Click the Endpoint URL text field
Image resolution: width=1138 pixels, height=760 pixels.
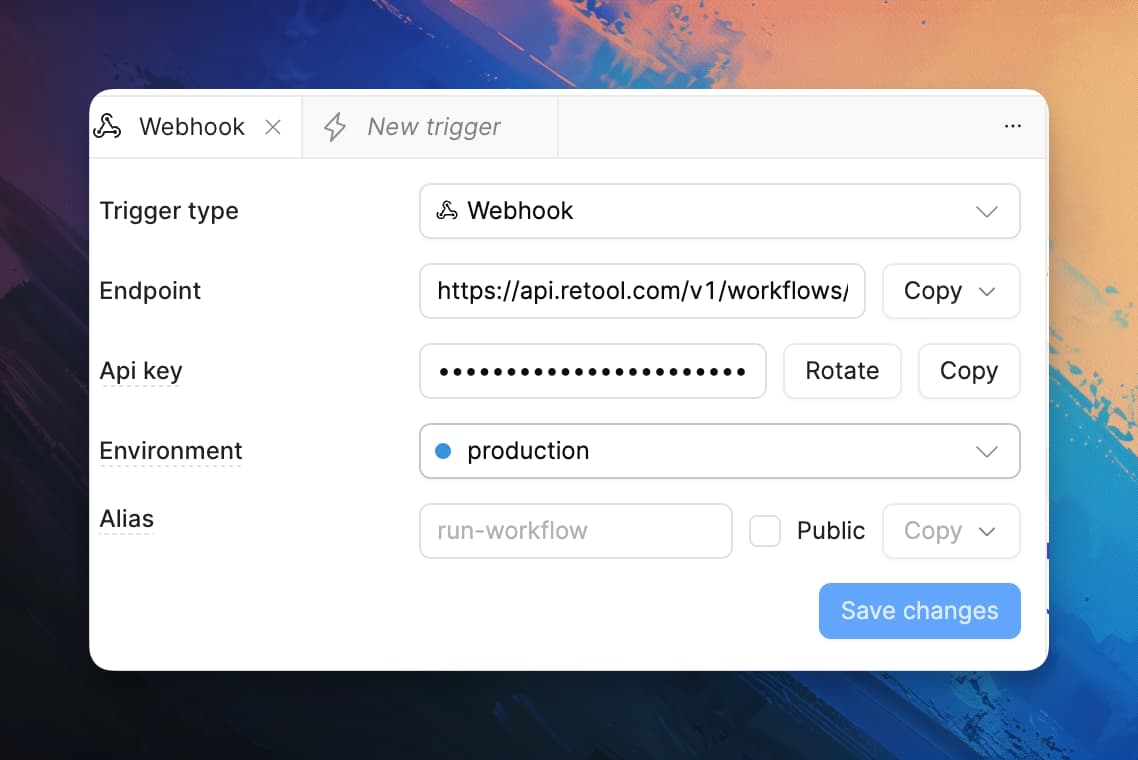tap(642, 291)
